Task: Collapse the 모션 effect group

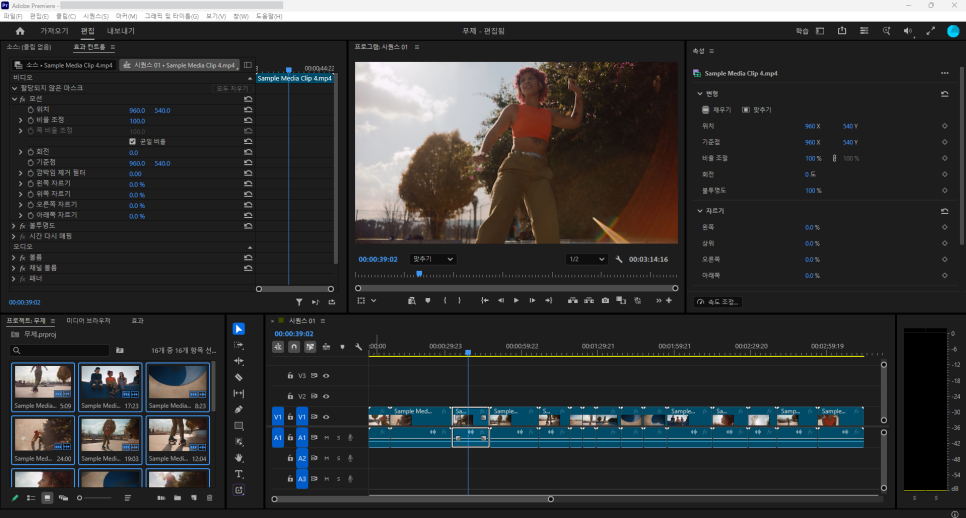Action: coord(14,99)
